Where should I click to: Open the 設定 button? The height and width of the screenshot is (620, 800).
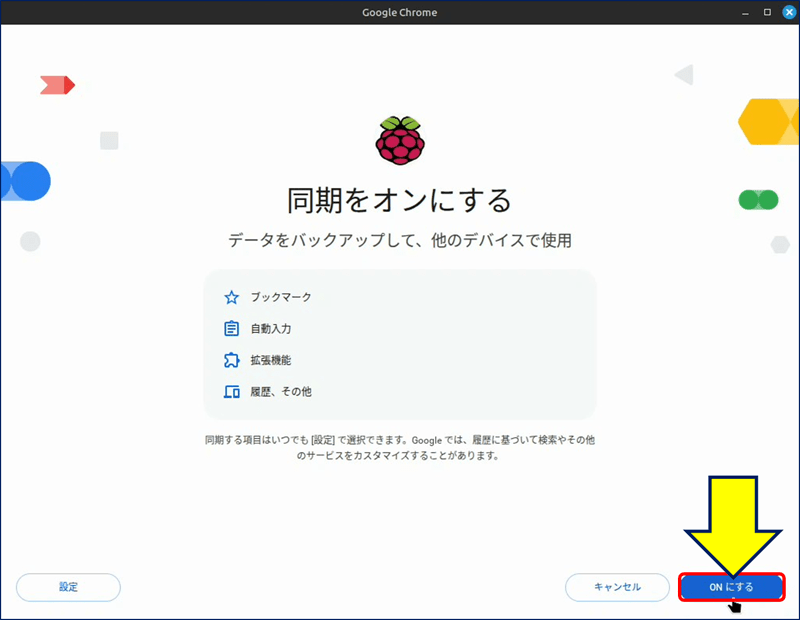click(68, 587)
